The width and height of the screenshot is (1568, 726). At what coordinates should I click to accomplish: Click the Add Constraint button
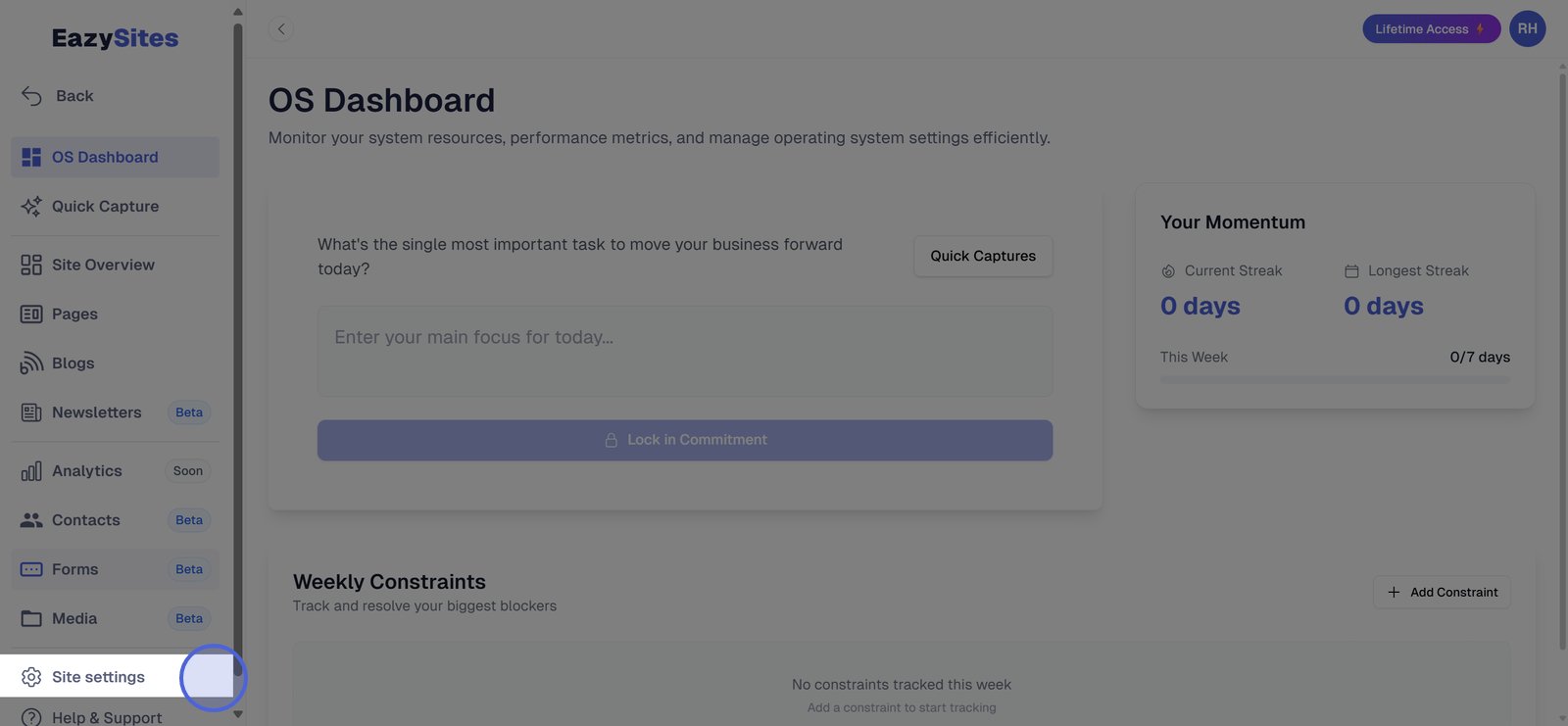click(x=1442, y=592)
